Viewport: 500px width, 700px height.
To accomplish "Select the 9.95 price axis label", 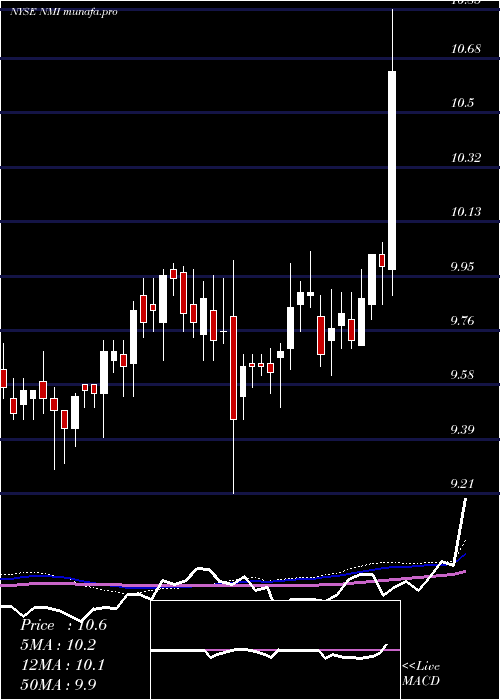I will click(x=464, y=267).
